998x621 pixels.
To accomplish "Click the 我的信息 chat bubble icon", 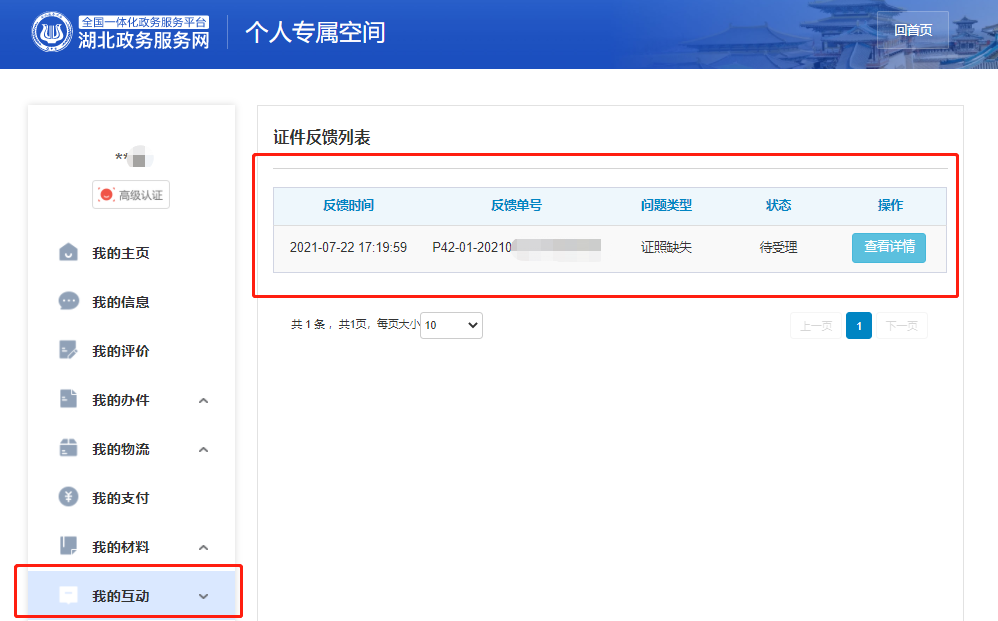I will [x=69, y=301].
